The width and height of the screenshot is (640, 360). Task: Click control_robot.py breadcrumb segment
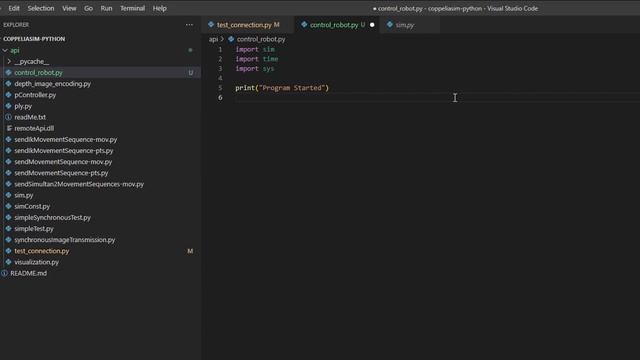point(261,39)
